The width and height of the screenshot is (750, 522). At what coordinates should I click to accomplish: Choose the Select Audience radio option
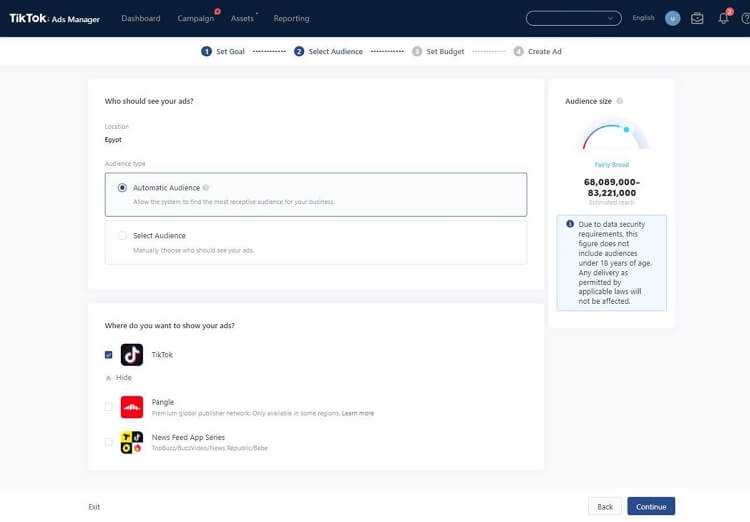(122, 236)
